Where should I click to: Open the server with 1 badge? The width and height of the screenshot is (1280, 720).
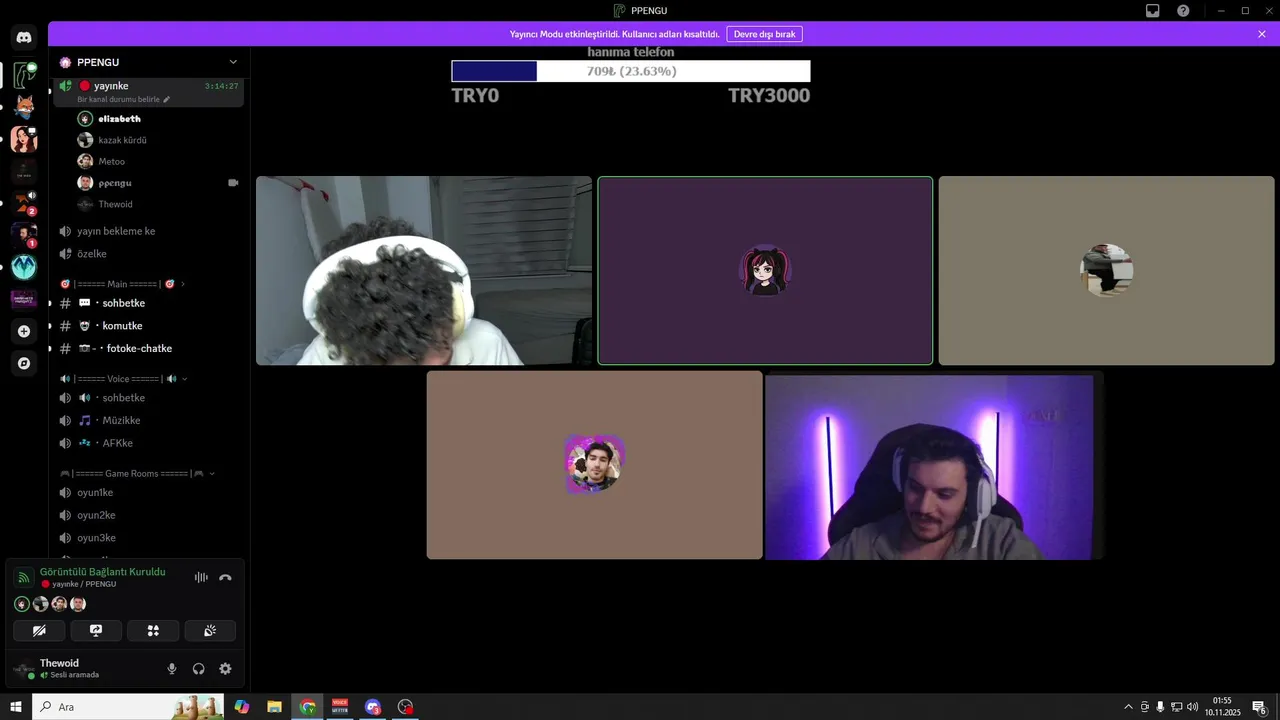pyautogui.click(x=24, y=235)
